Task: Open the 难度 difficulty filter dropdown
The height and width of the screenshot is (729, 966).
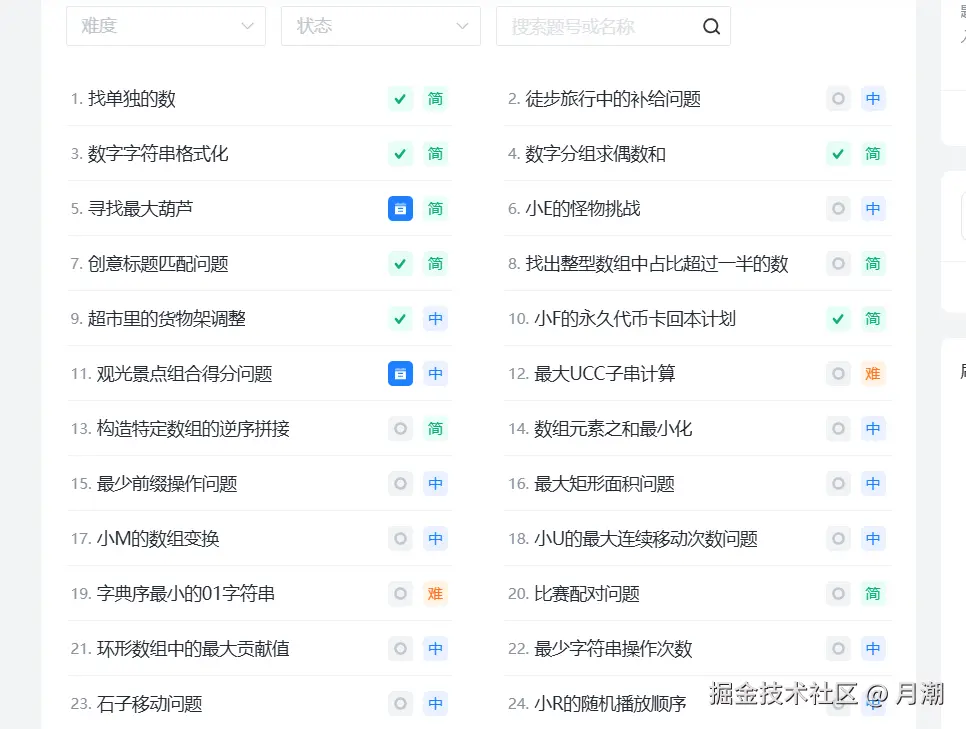Action: pos(165,26)
